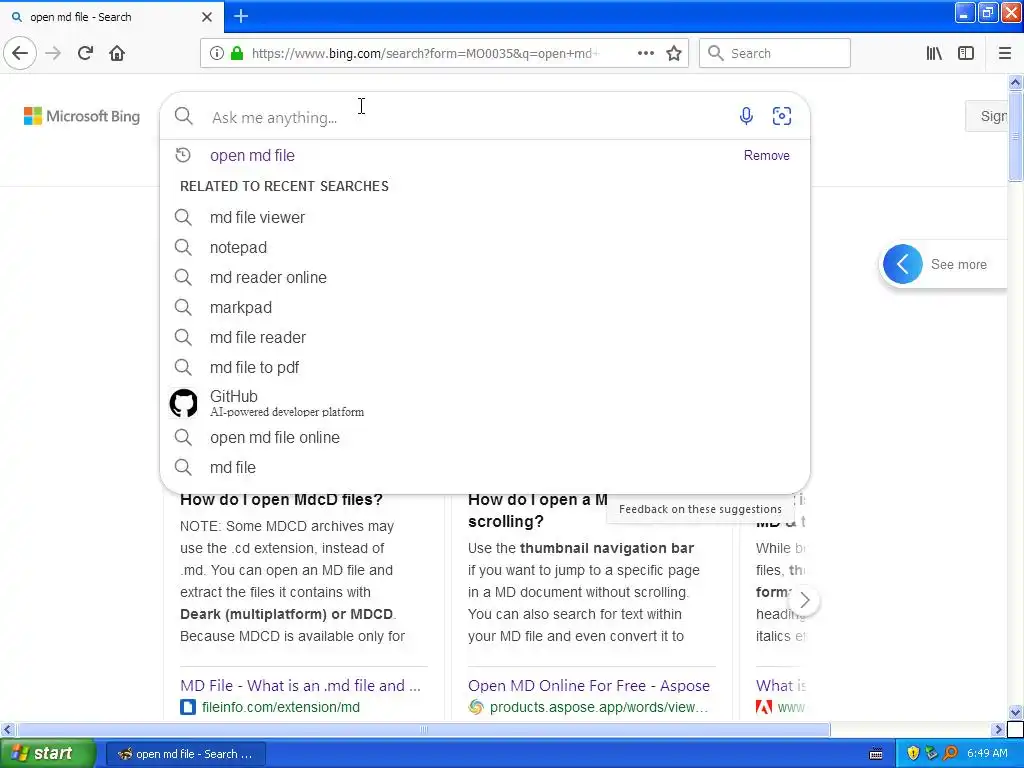The image size is (1024, 768).
Task: Open the Windows start menu
Action: pos(47,753)
